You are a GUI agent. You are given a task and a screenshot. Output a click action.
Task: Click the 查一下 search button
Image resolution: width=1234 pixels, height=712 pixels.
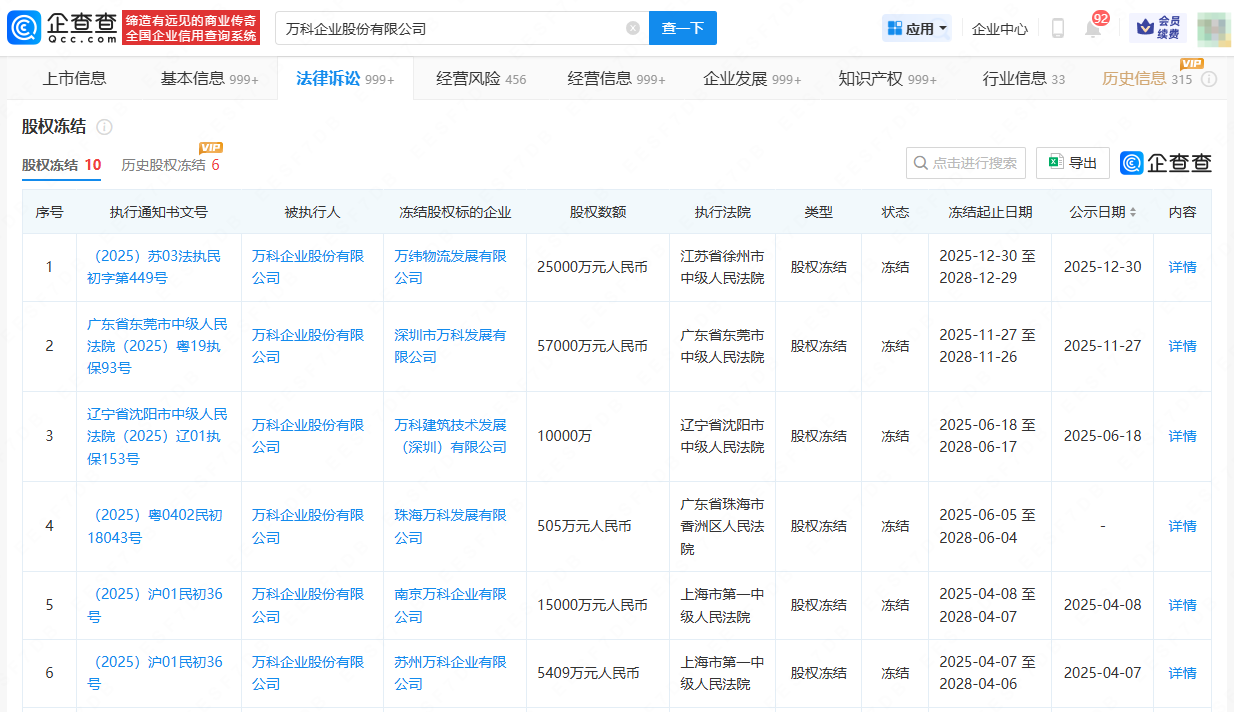click(683, 28)
